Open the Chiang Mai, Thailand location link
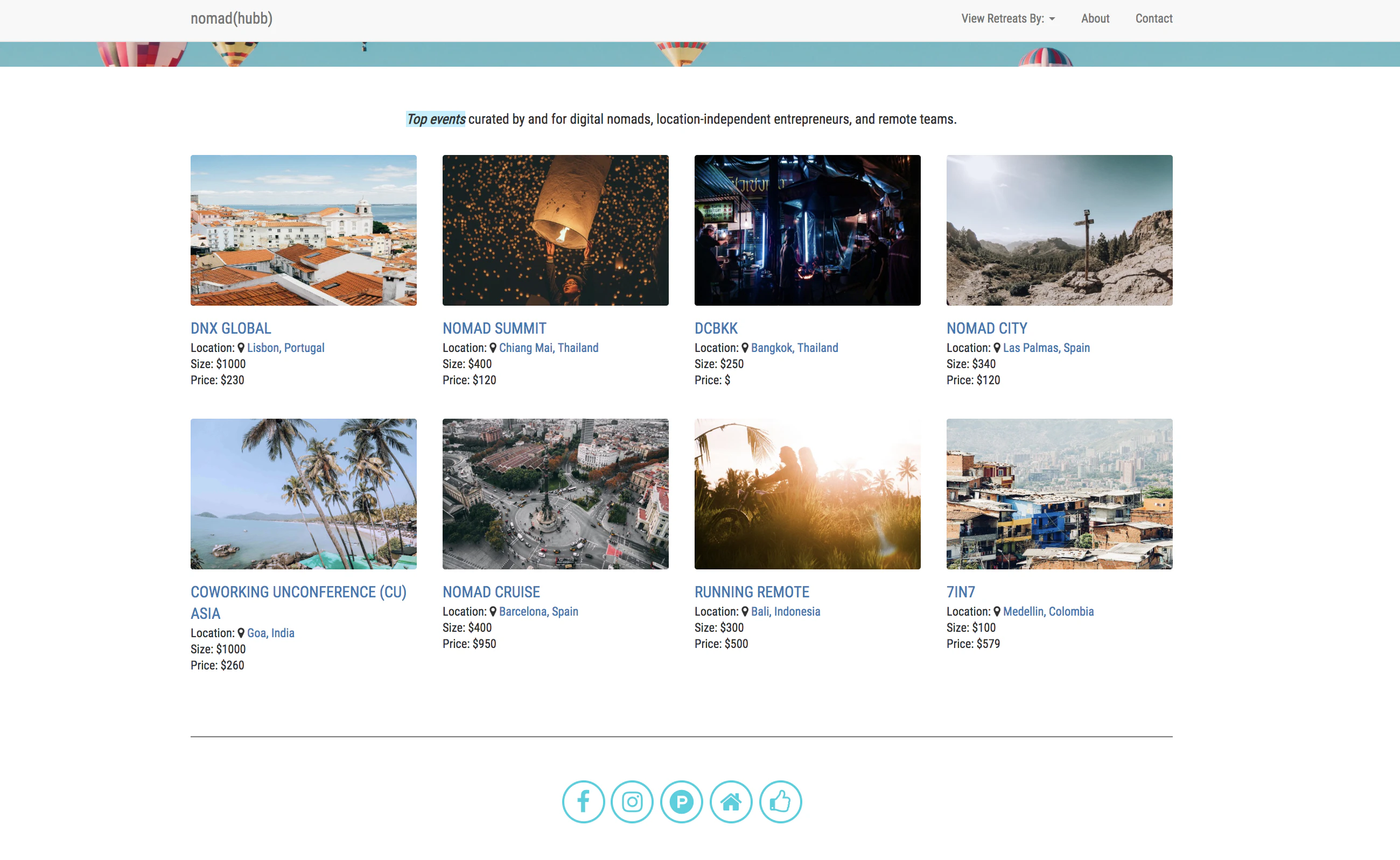The width and height of the screenshot is (1400, 860). click(548, 348)
